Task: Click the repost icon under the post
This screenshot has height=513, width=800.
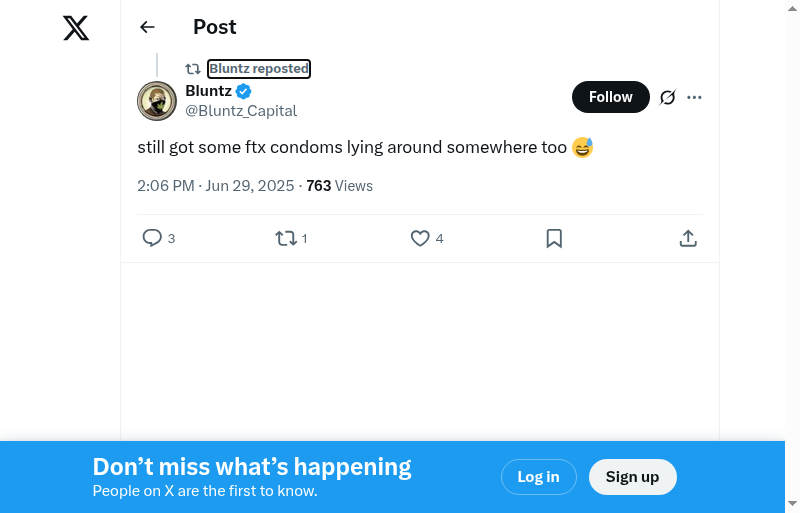Action: 286,238
